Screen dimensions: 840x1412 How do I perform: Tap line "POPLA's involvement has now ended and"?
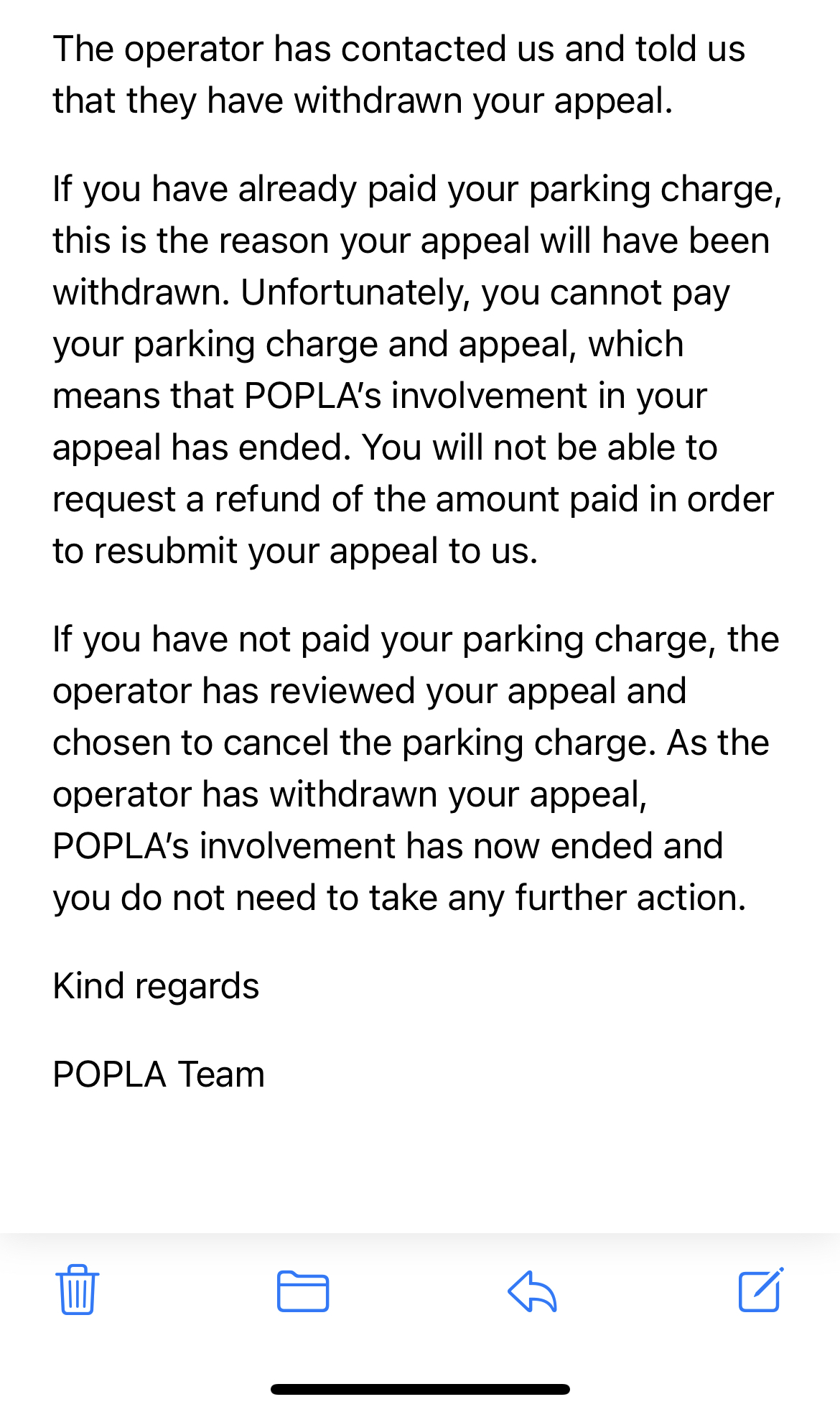pos(388,846)
